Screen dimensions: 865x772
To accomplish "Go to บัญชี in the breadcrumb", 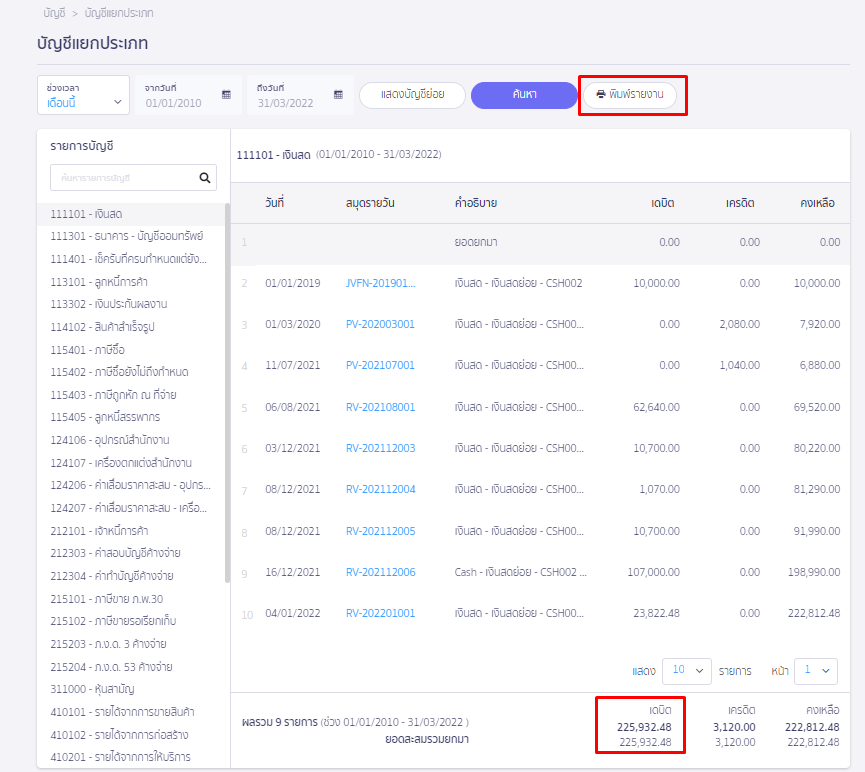I will coord(55,13).
